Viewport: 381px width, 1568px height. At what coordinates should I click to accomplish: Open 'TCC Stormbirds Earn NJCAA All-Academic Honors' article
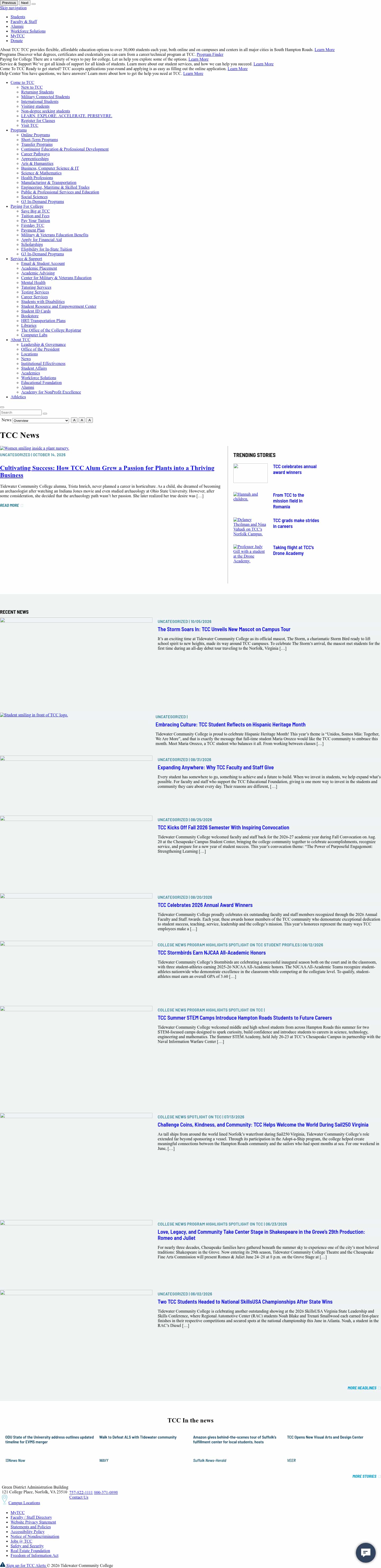pos(212,953)
